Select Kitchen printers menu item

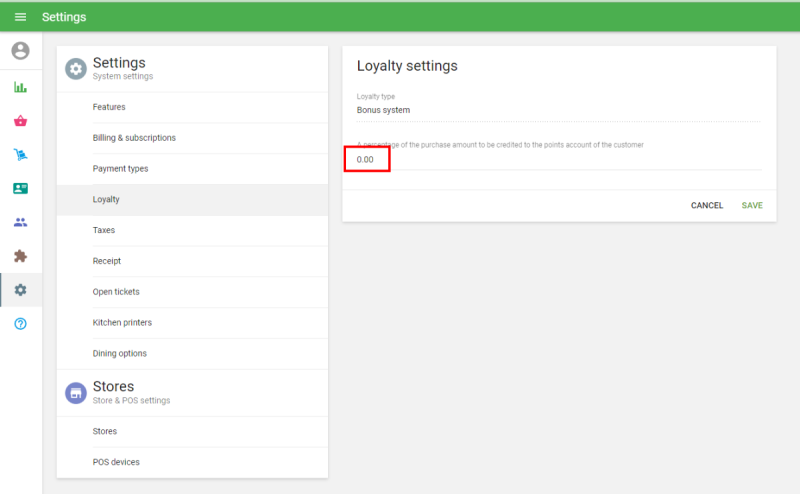point(122,323)
